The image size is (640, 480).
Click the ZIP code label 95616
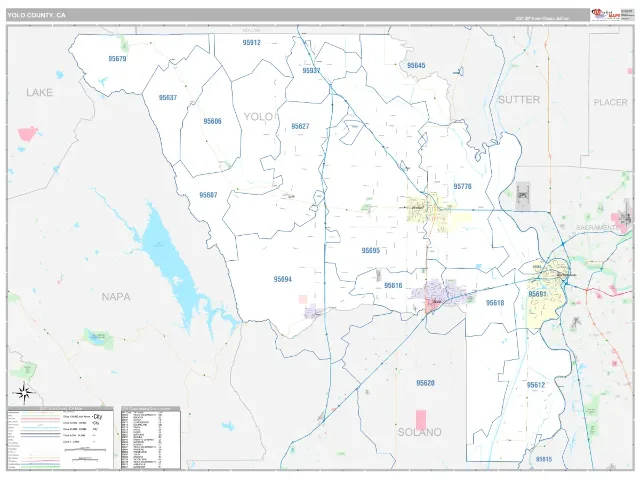coord(393,286)
